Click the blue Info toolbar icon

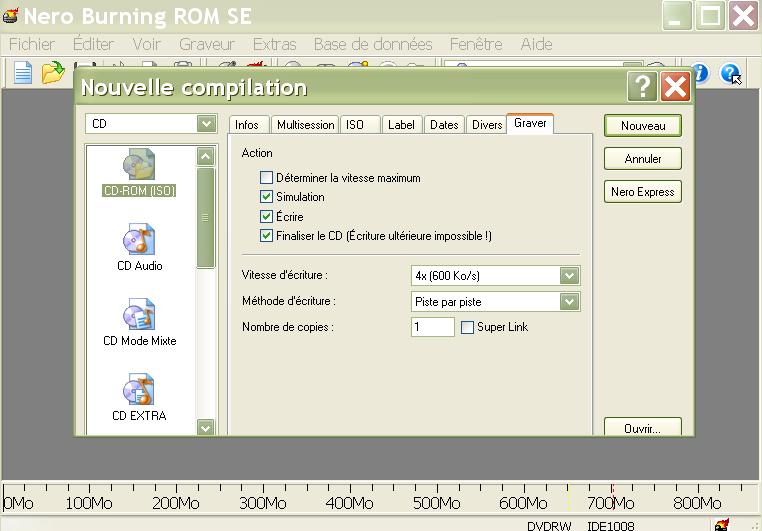[700, 73]
